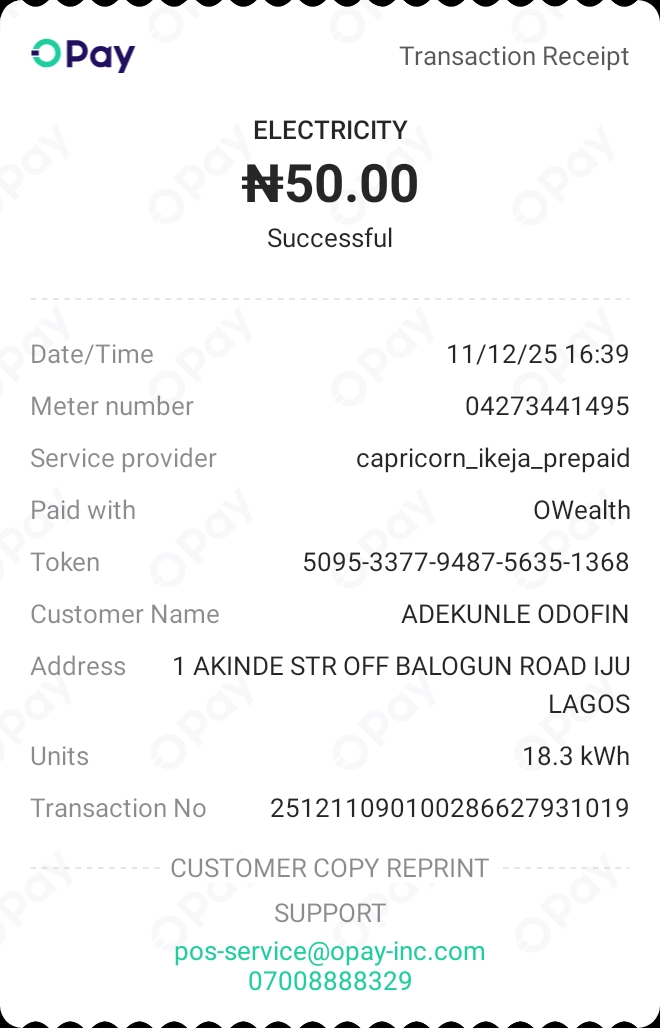This screenshot has width=660, height=1028.
Task: Open the pos-service@opay-inc.com support email link
Action: (x=330, y=951)
